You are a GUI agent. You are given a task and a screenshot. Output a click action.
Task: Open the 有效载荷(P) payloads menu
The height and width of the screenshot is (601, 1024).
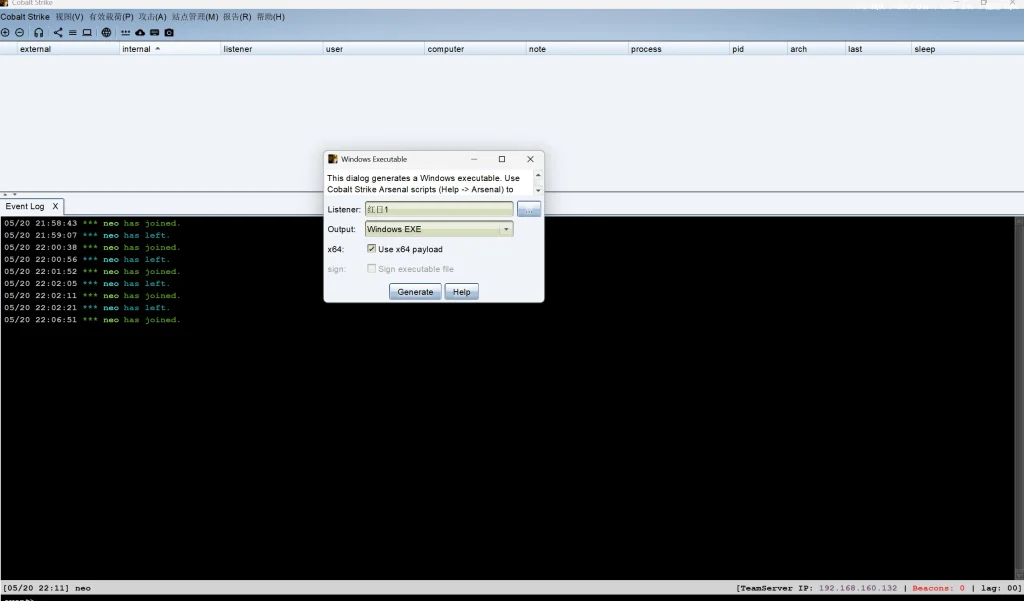tap(111, 17)
